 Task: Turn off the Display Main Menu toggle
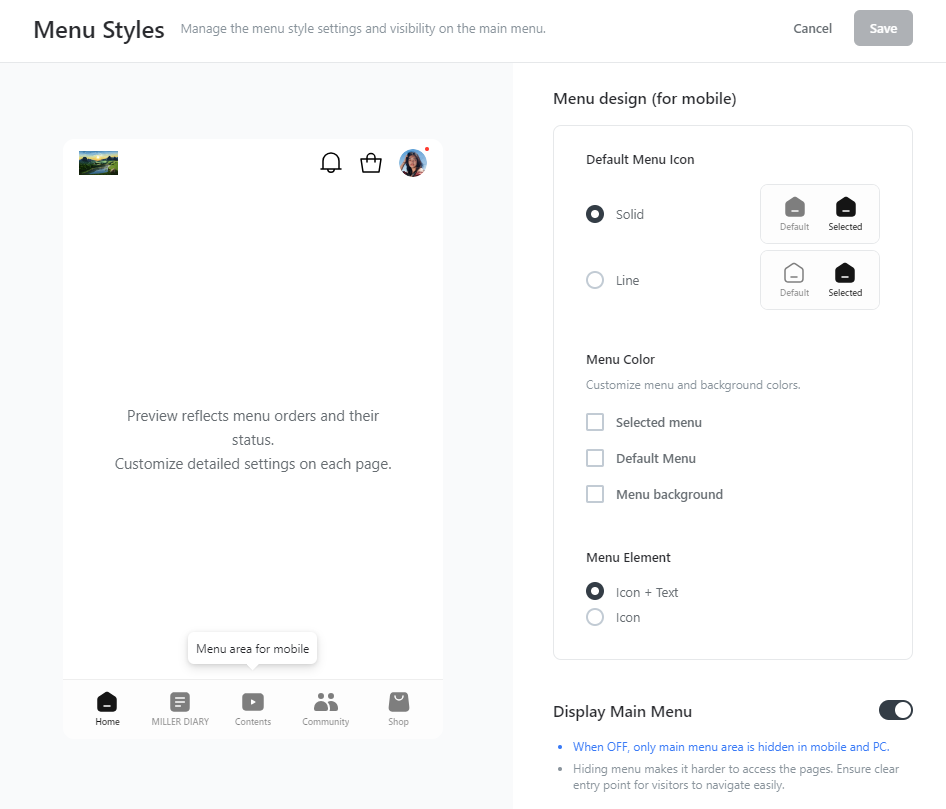click(x=895, y=711)
